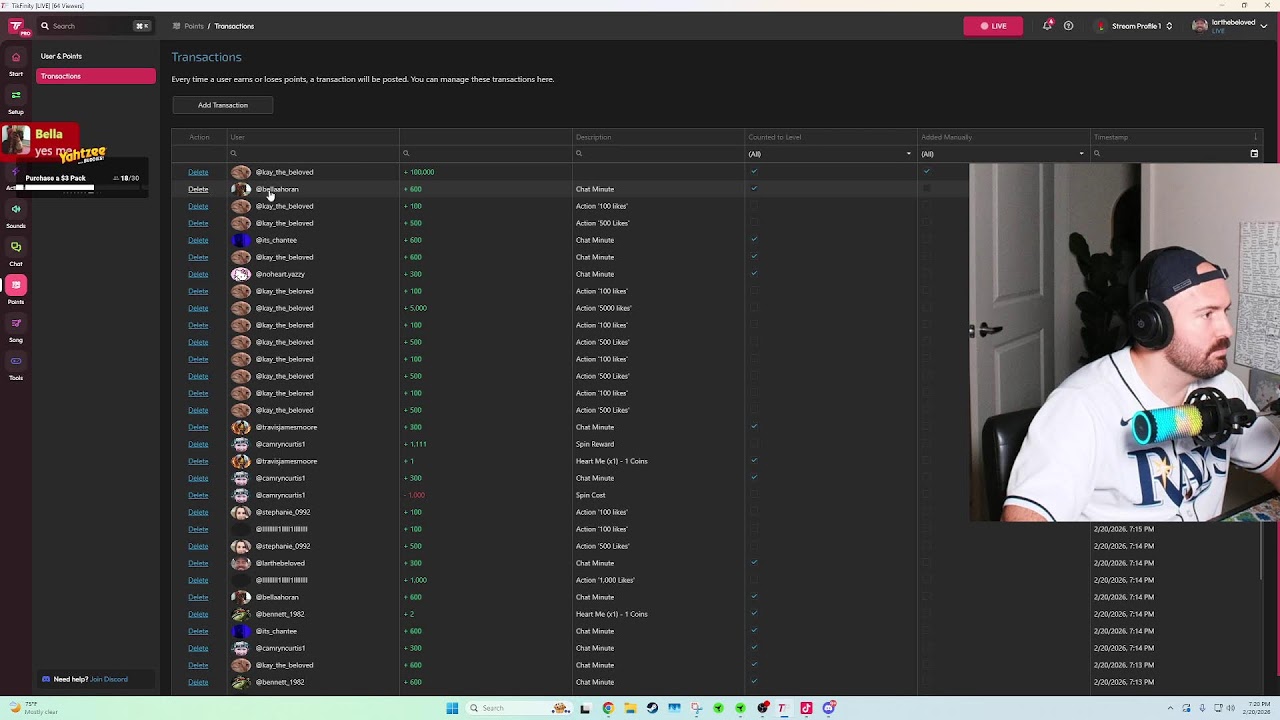The height and width of the screenshot is (720, 1280).
Task: Expand the Added Manually filter dropdown
Action: point(1081,154)
